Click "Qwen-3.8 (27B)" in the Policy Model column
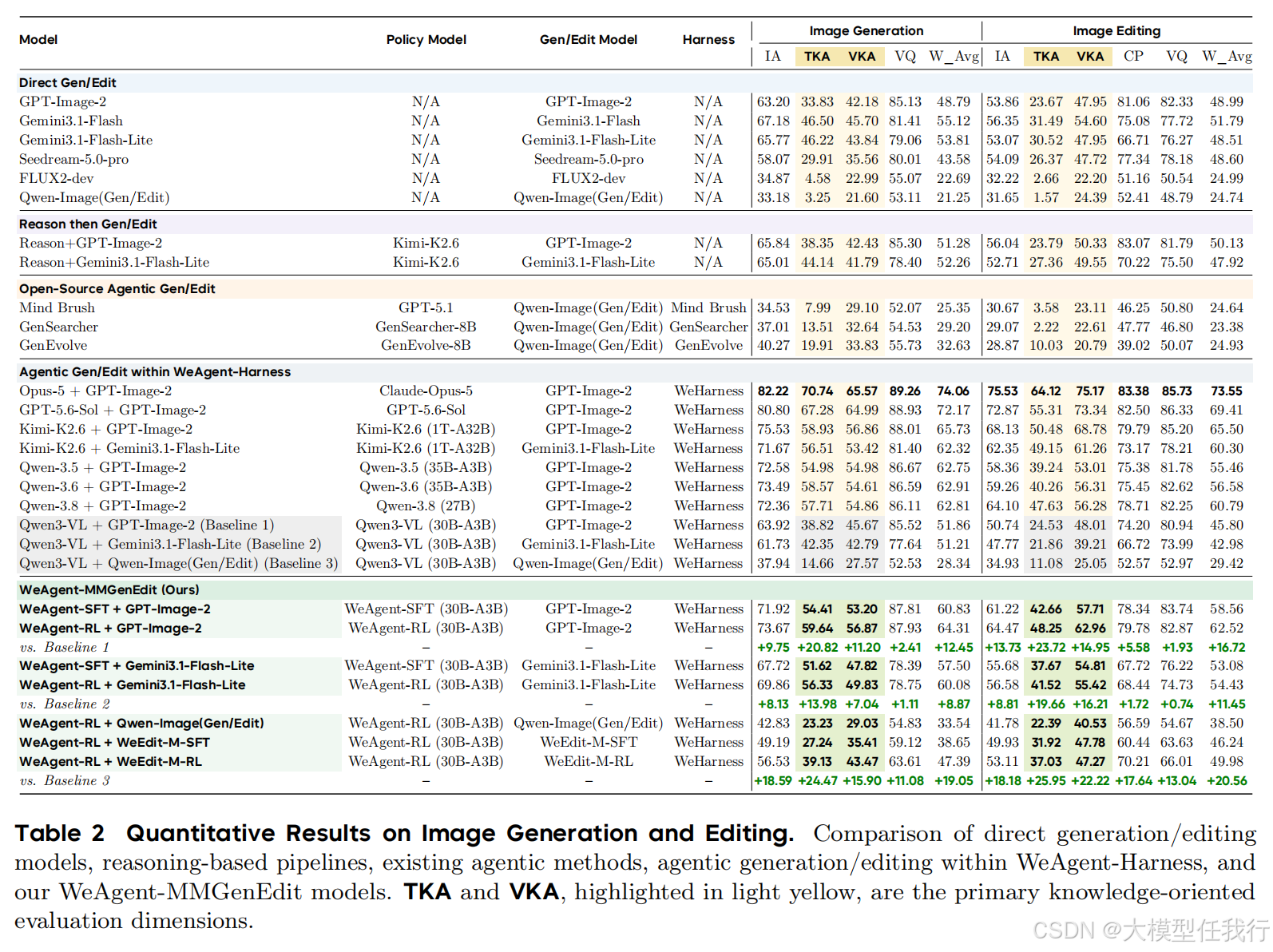The height and width of the screenshot is (952, 1273). [426, 506]
